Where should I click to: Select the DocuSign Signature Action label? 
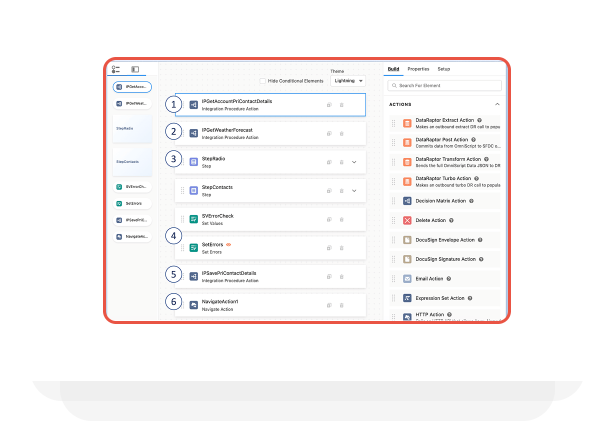click(446, 259)
